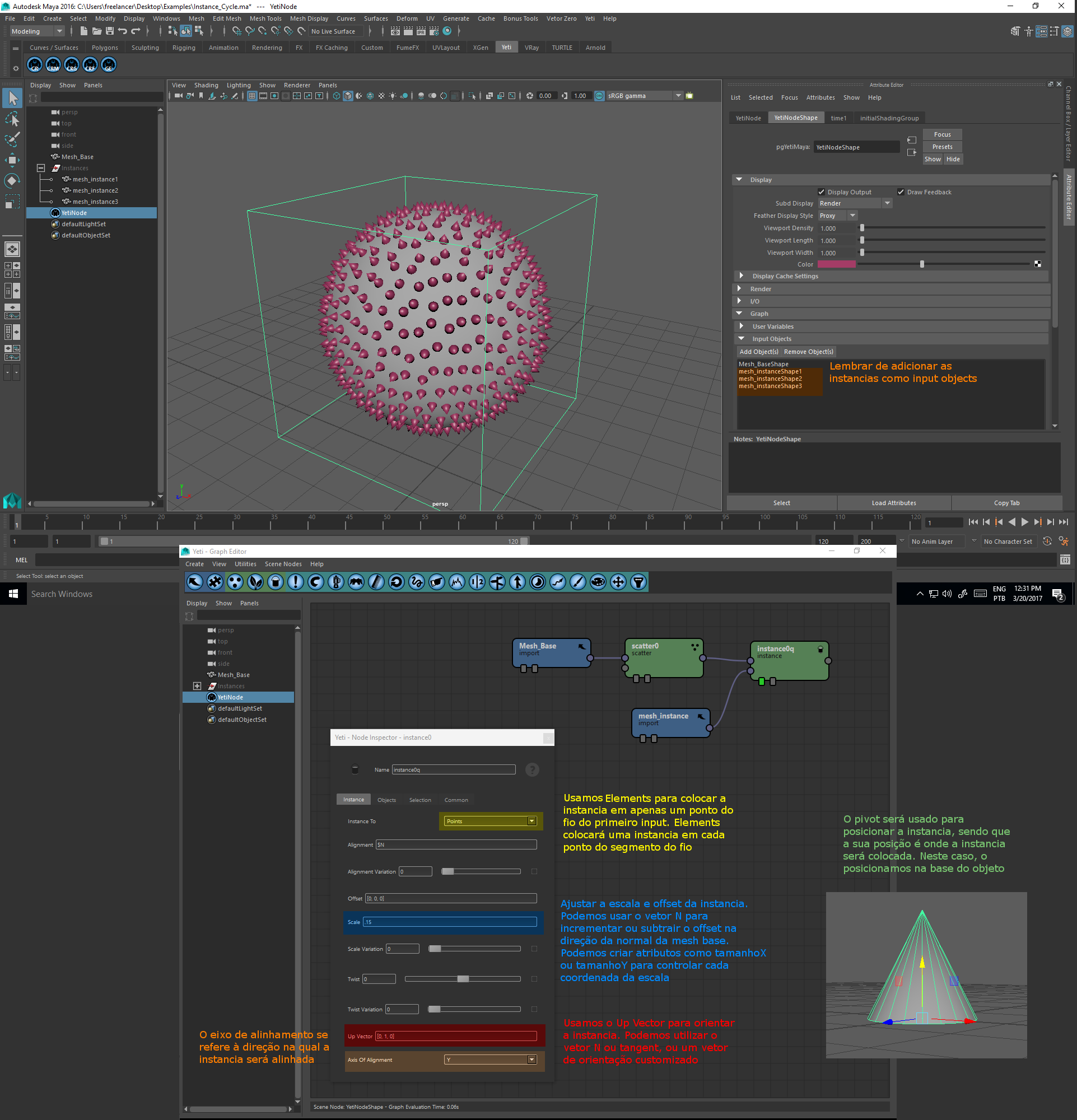Viewport: 1077px width, 1120px height.
Task: Click the scatter node icon in Yeti toolbar
Action: coord(235,582)
